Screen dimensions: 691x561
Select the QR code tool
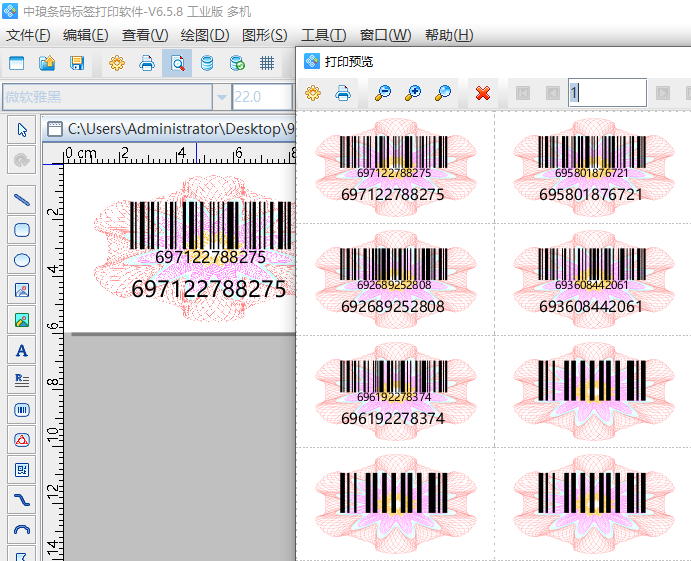point(21,470)
